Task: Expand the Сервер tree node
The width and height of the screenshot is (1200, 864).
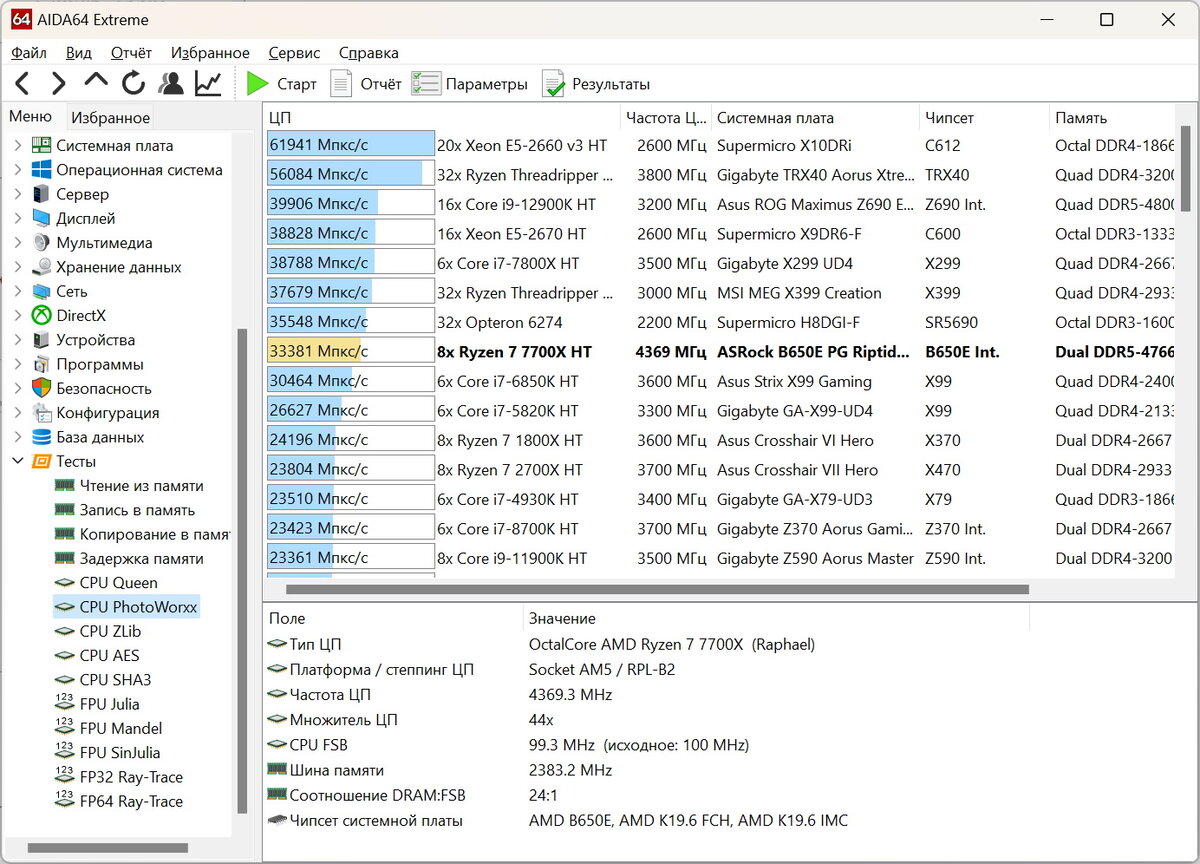Action: (17, 194)
